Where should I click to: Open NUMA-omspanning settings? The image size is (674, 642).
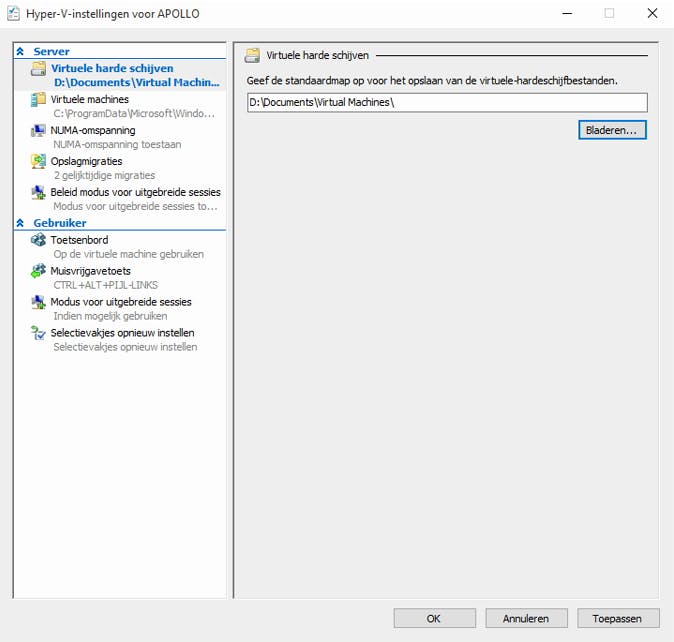click(x=93, y=130)
